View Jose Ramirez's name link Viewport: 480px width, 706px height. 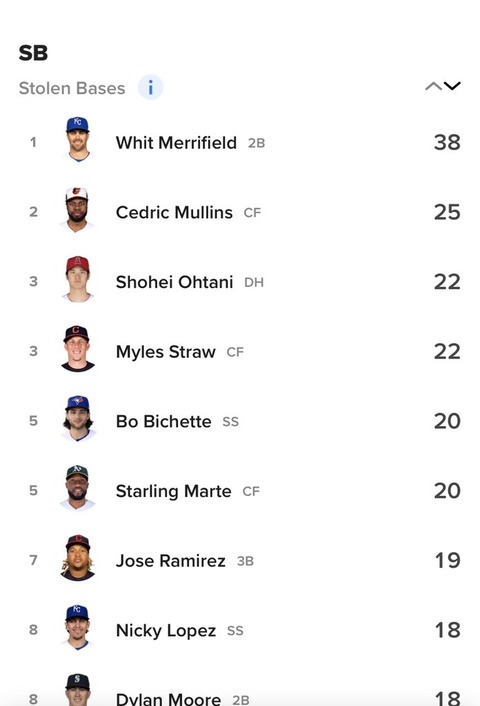(171, 561)
